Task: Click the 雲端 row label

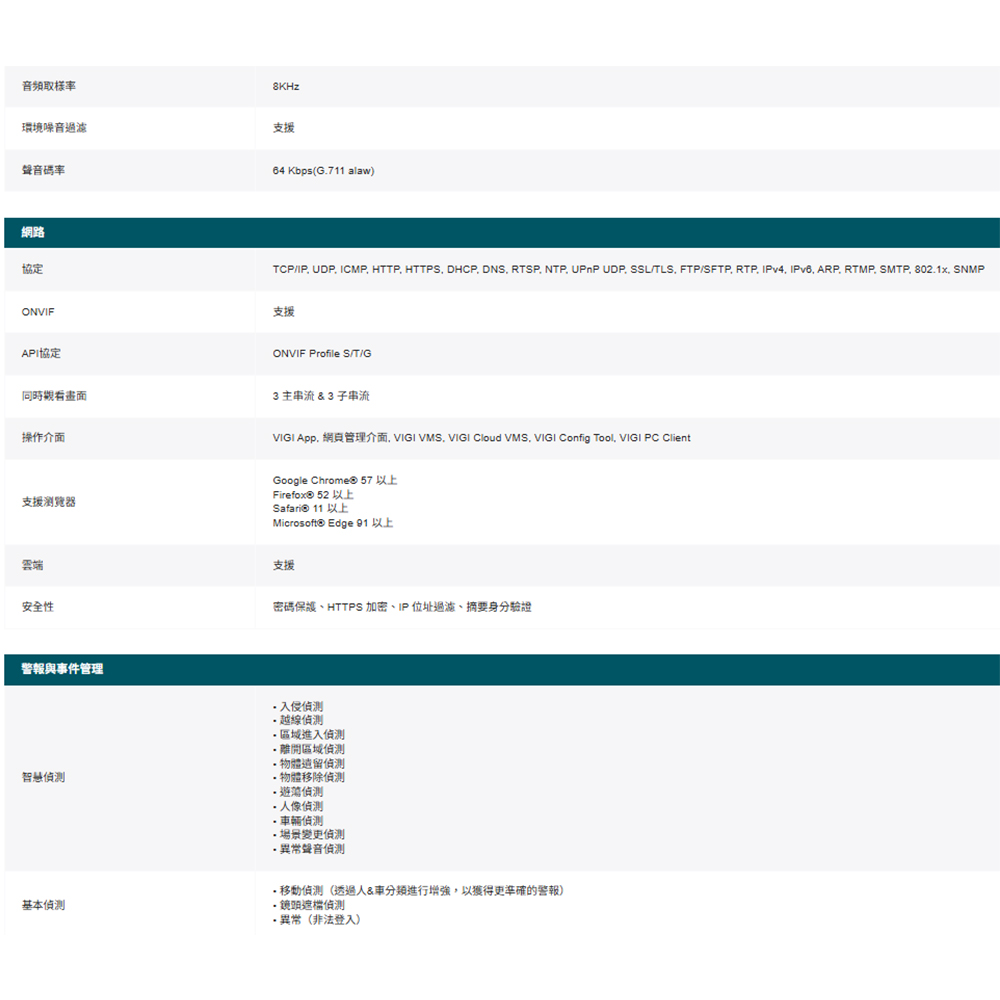Action: click(33, 566)
